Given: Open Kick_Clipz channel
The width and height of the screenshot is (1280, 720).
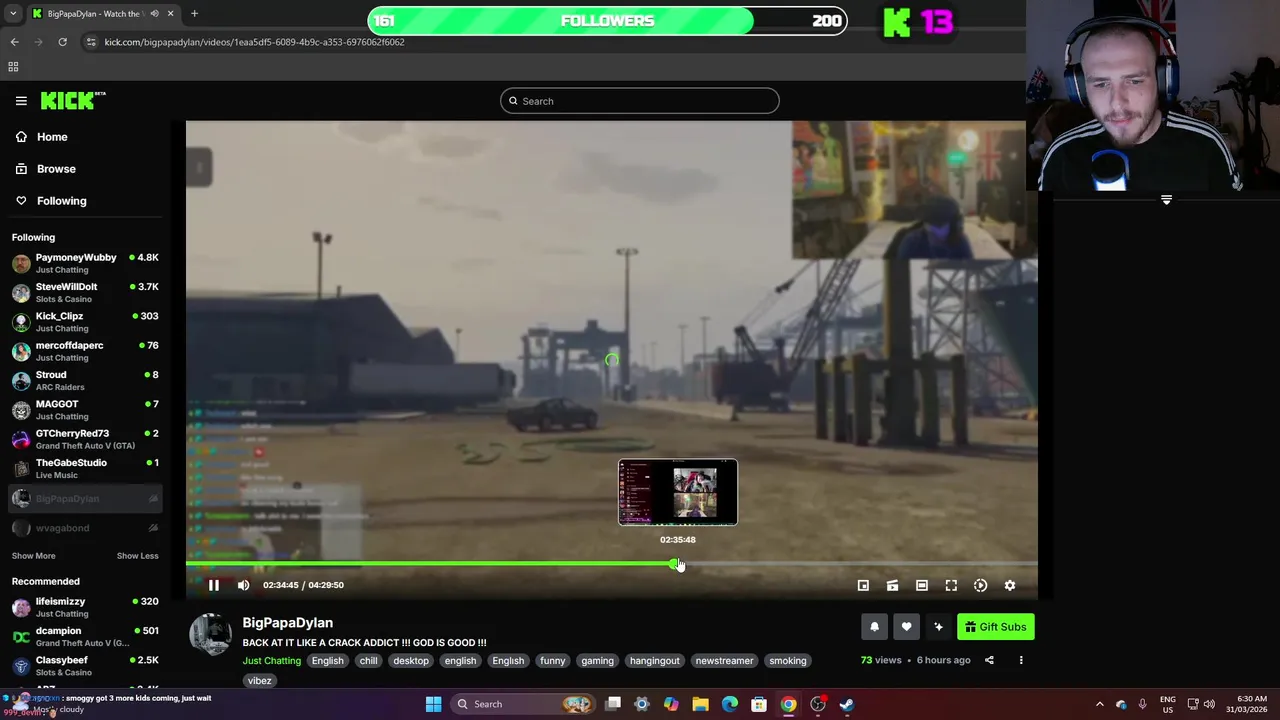Looking at the screenshot, I should coord(85,322).
